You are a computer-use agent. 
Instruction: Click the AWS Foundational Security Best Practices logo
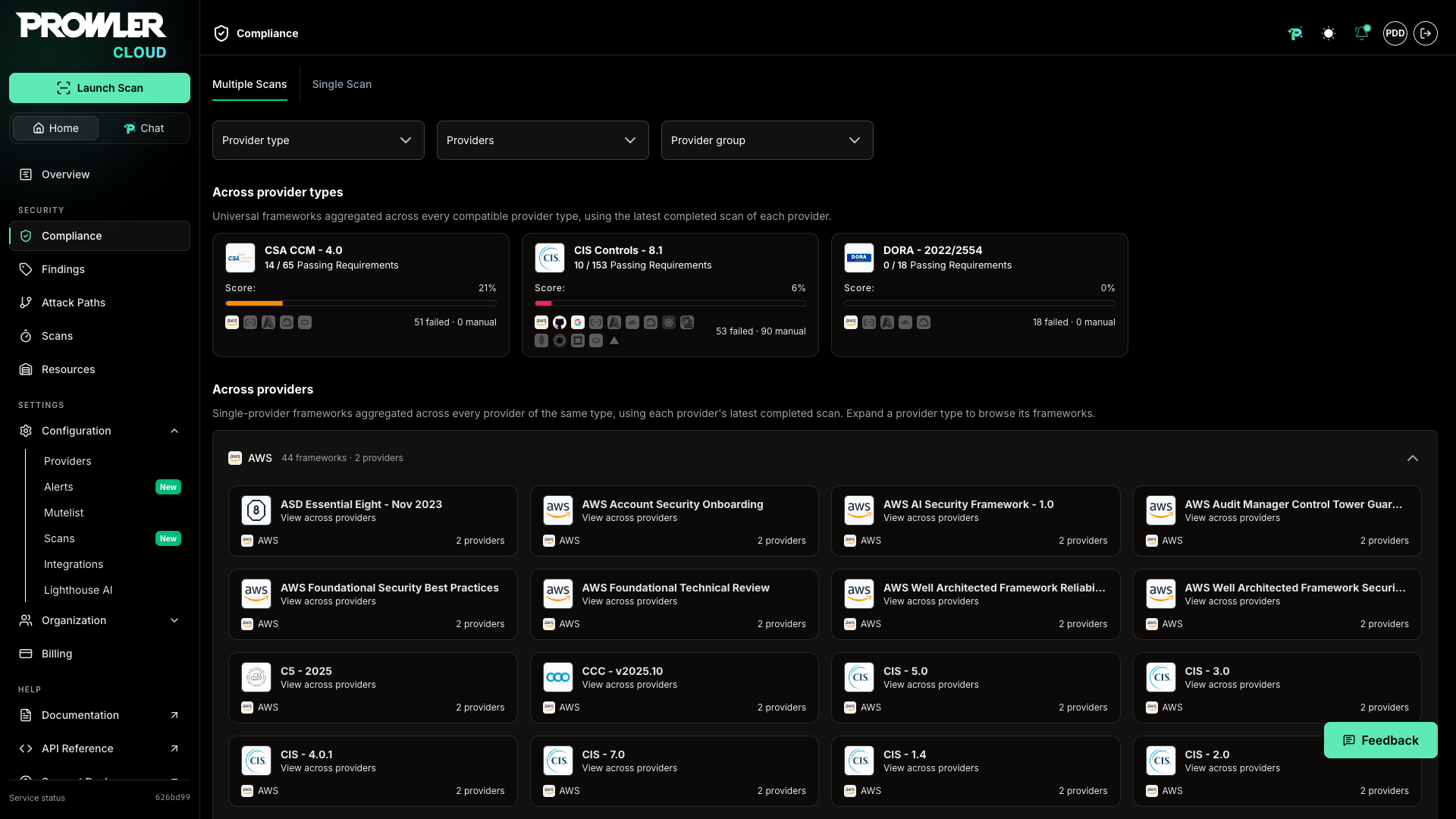[x=256, y=594]
